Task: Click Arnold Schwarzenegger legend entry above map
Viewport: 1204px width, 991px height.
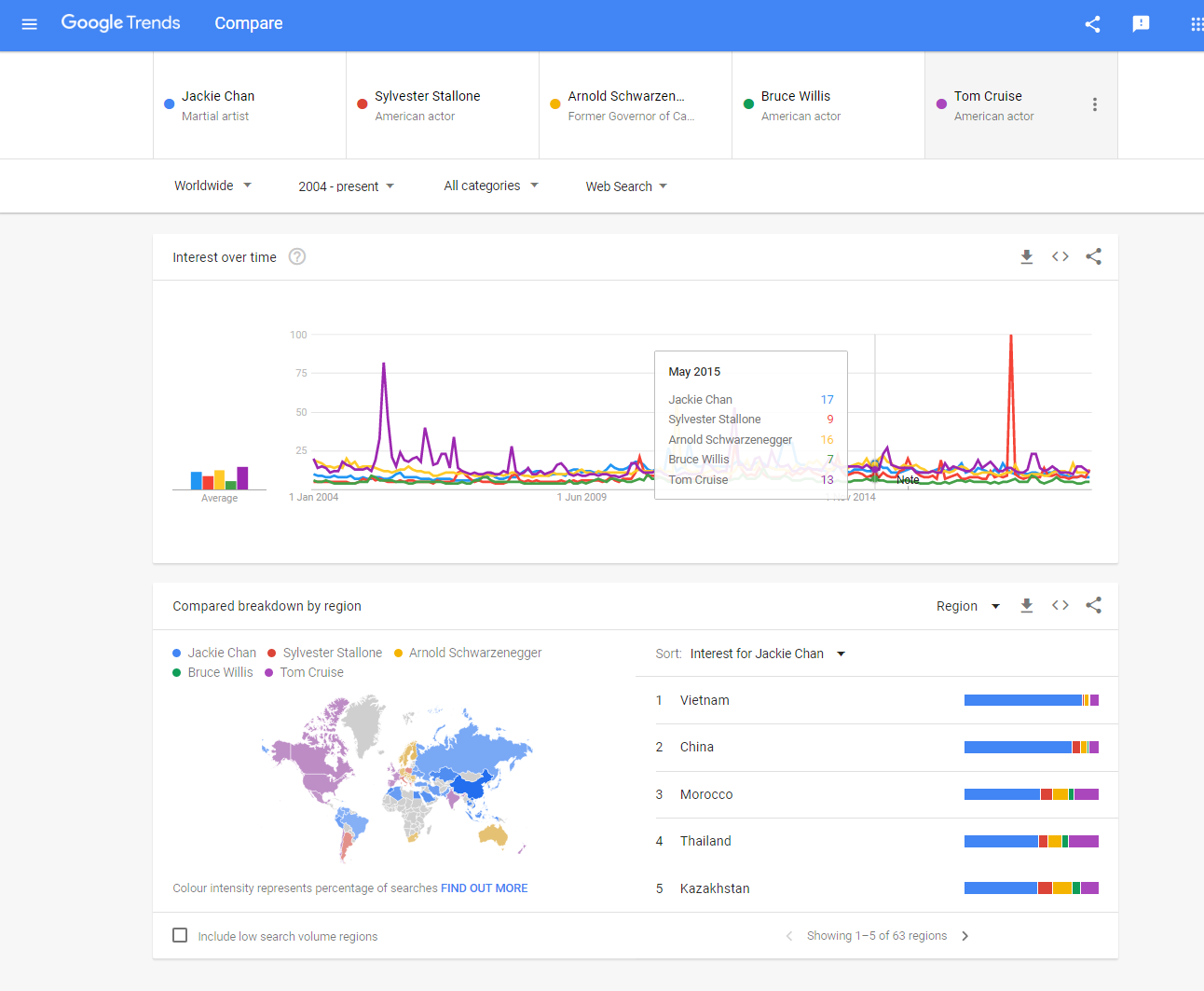Action: pos(468,653)
